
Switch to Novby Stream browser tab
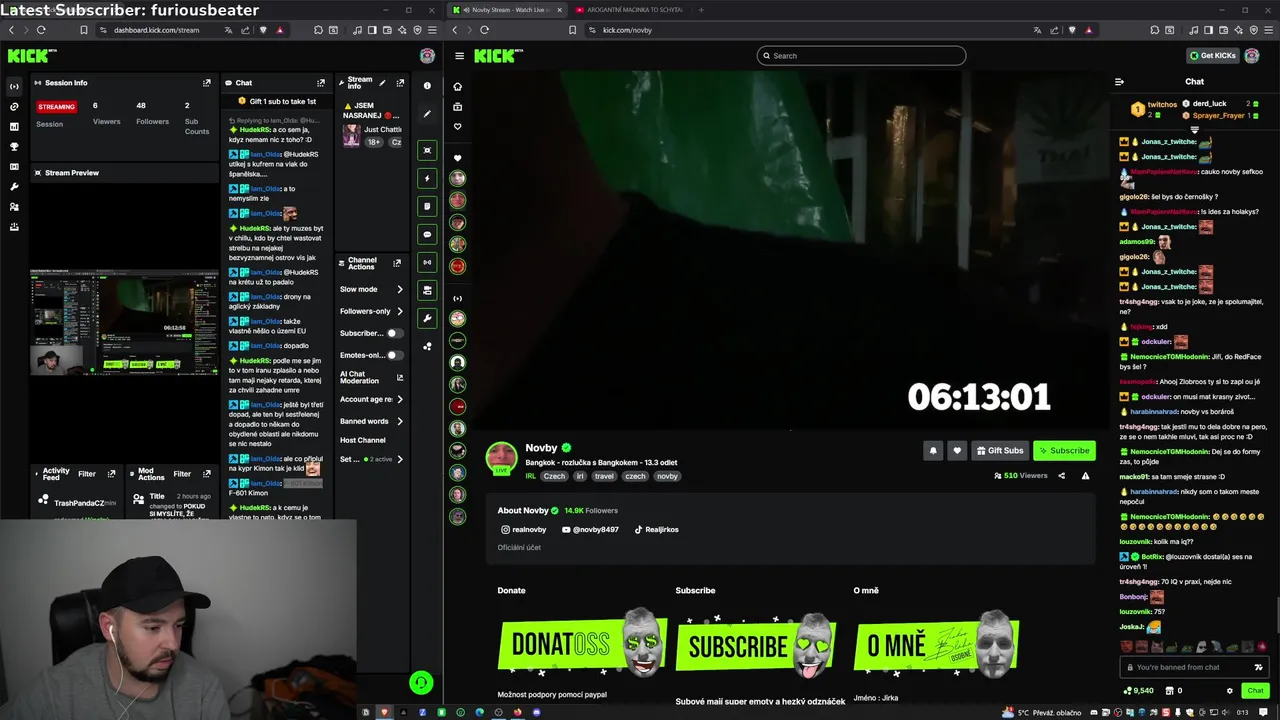506,10
